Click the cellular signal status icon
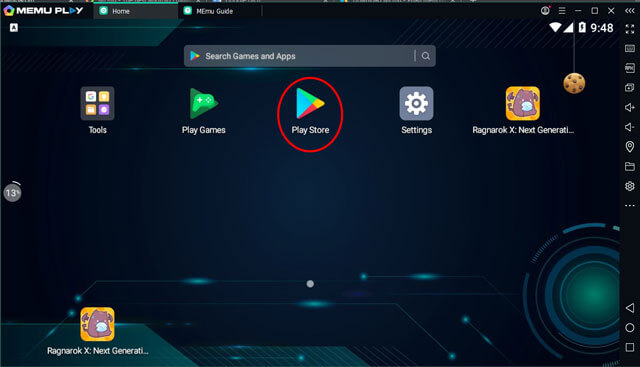This screenshot has width=640, height=367. point(569,27)
